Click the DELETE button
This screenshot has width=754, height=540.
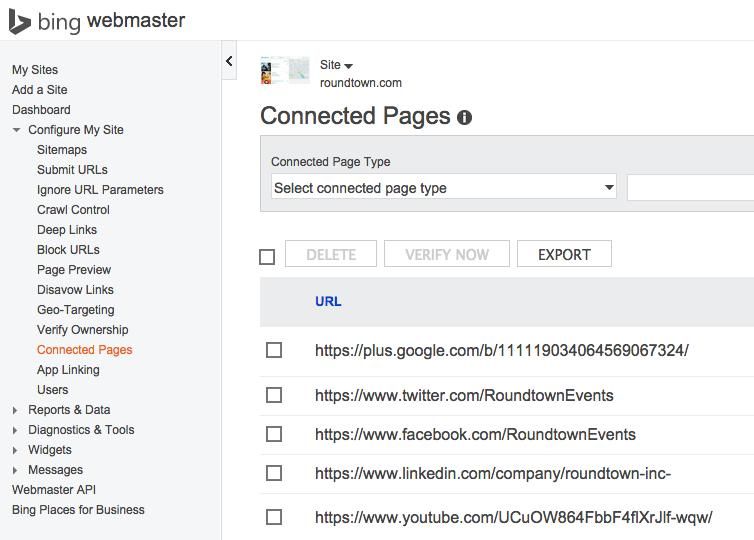click(x=331, y=254)
